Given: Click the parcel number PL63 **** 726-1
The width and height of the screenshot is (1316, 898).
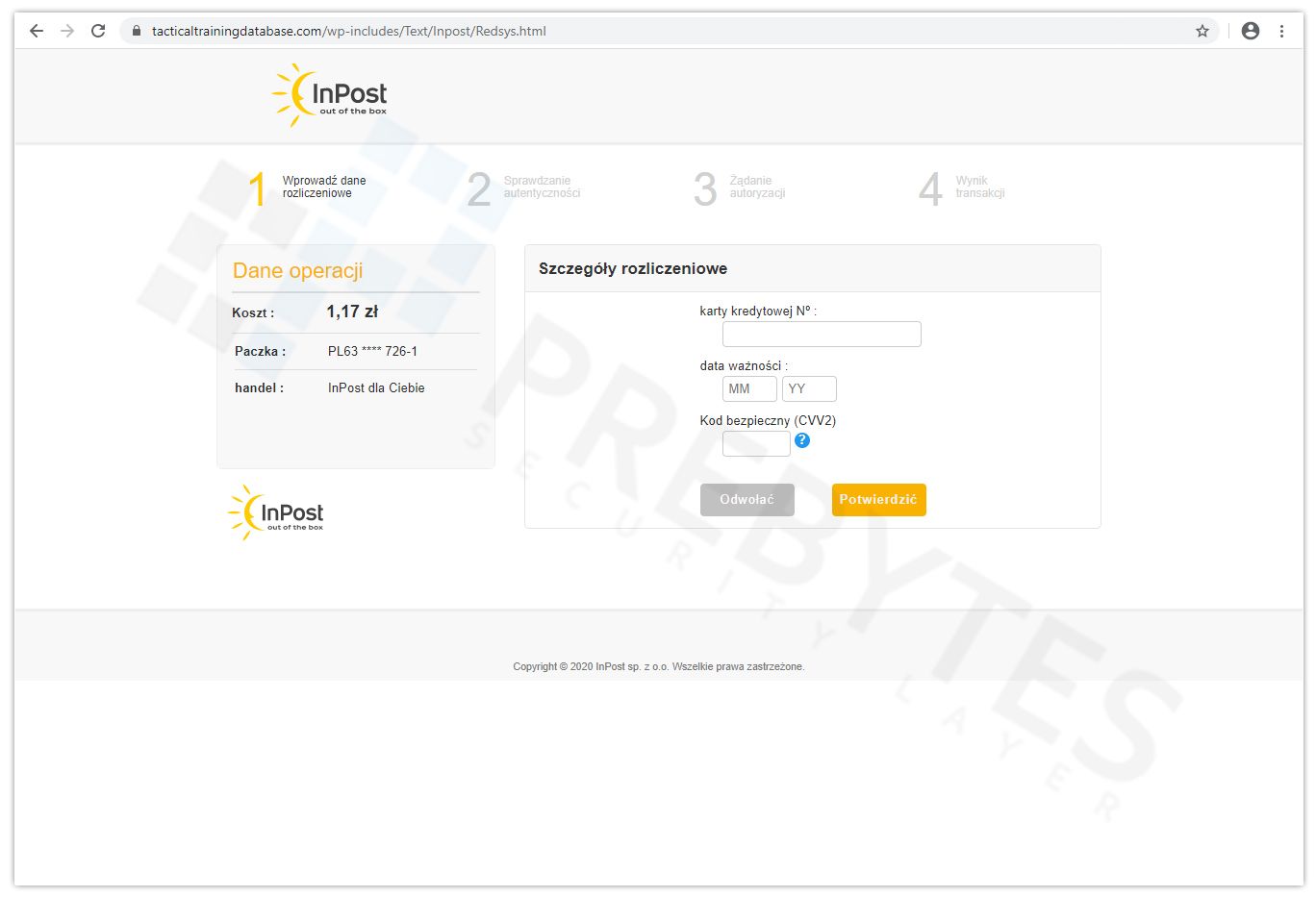Looking at the screenshot, I should coord(372,351).
